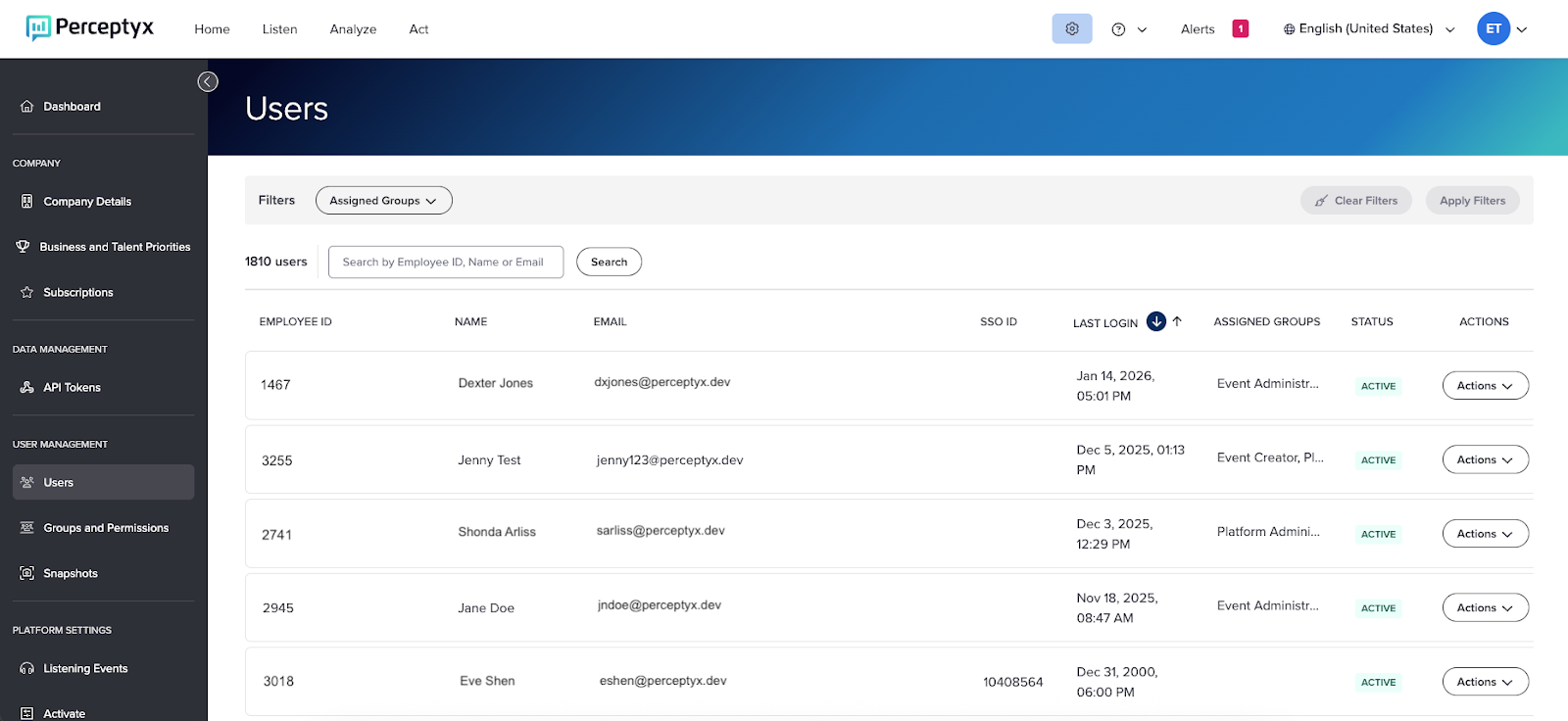Click the red alerts badge
This screenshot has height=721, width=1568.
point(1240,29)
